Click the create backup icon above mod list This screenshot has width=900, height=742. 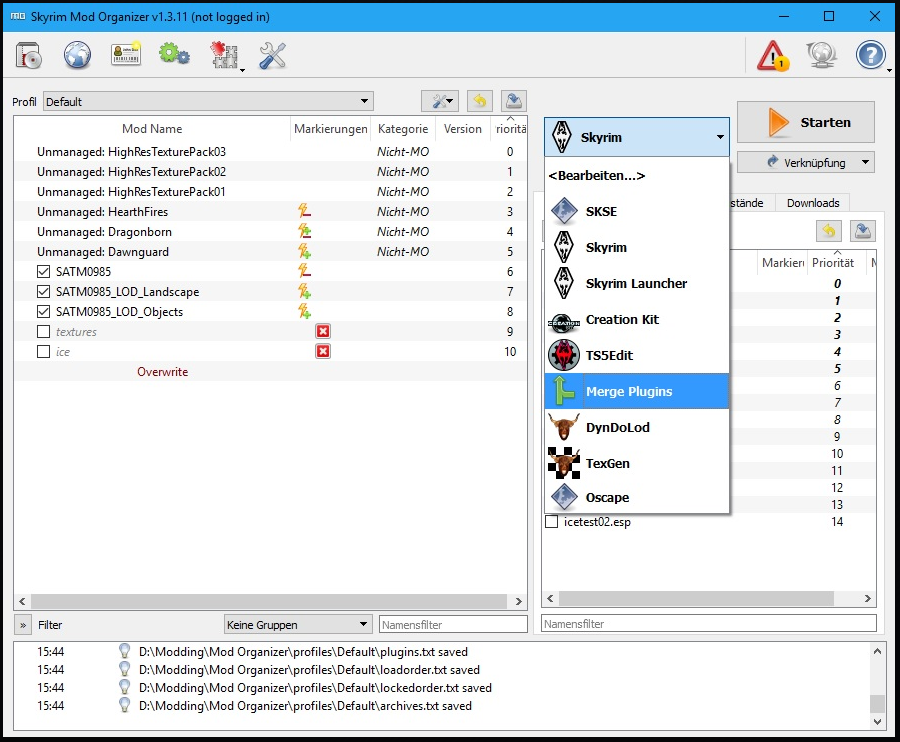(x=514, y=102)
